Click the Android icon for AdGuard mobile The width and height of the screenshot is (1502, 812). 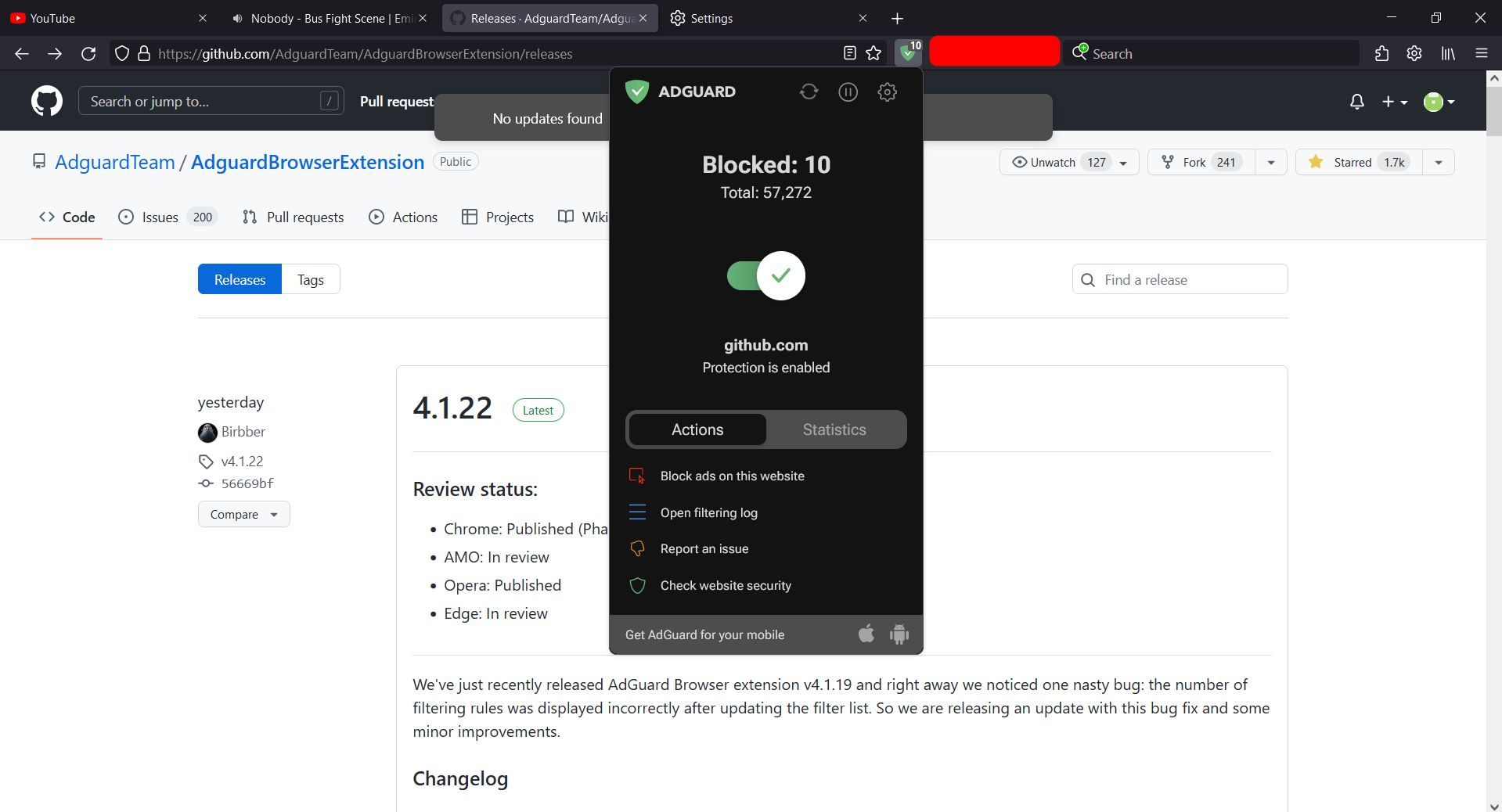coord(899,634)
